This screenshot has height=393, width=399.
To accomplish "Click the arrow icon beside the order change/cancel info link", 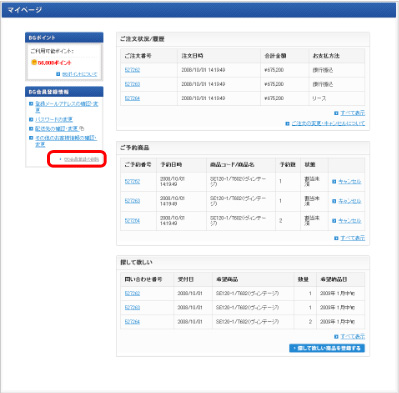I will [x=287, y=124].
